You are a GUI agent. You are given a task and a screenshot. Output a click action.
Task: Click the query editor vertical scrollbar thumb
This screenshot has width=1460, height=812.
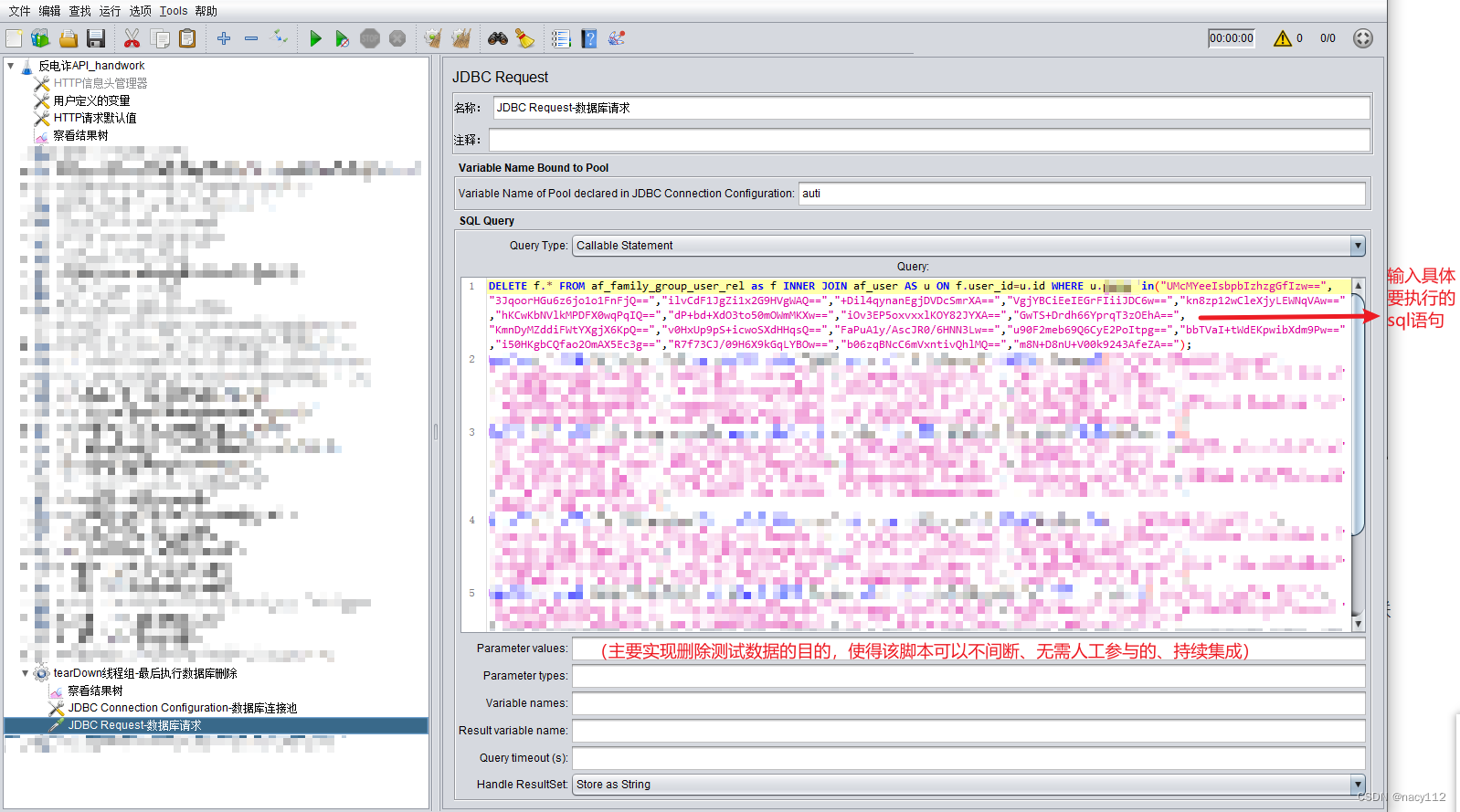tap(1358, 414)
